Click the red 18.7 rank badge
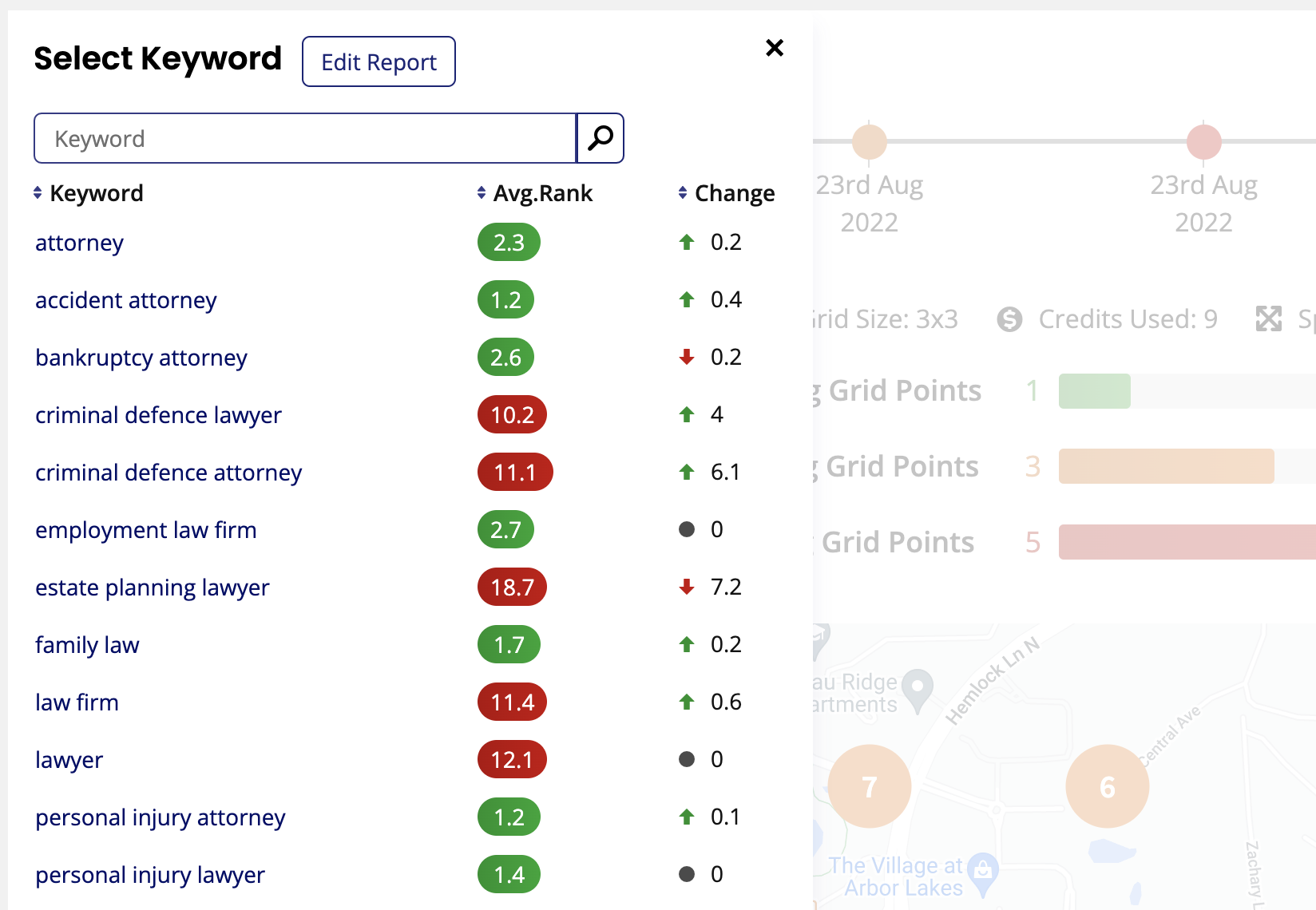The image size is (1316, 910). coord(511,587)
